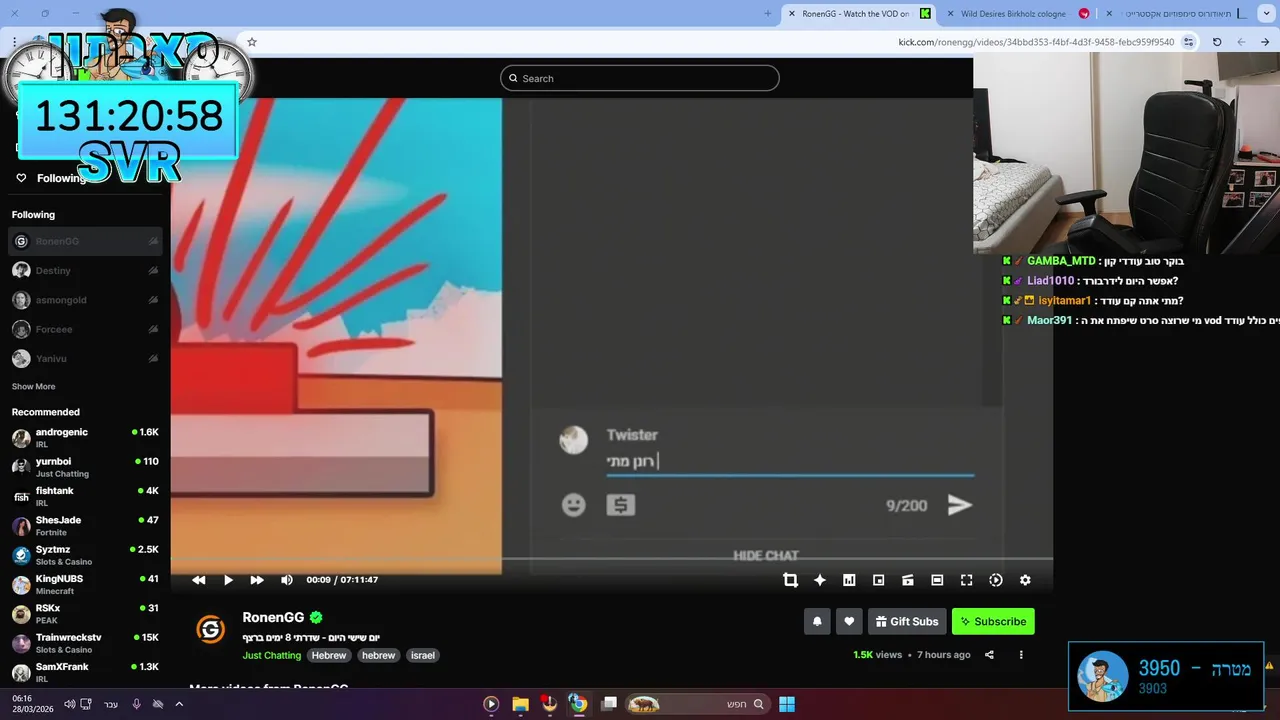Image resolution: width=1280 pixels, height=720 pixels.
Task: Show hidden system tray icons chevron
Action: 179,704
